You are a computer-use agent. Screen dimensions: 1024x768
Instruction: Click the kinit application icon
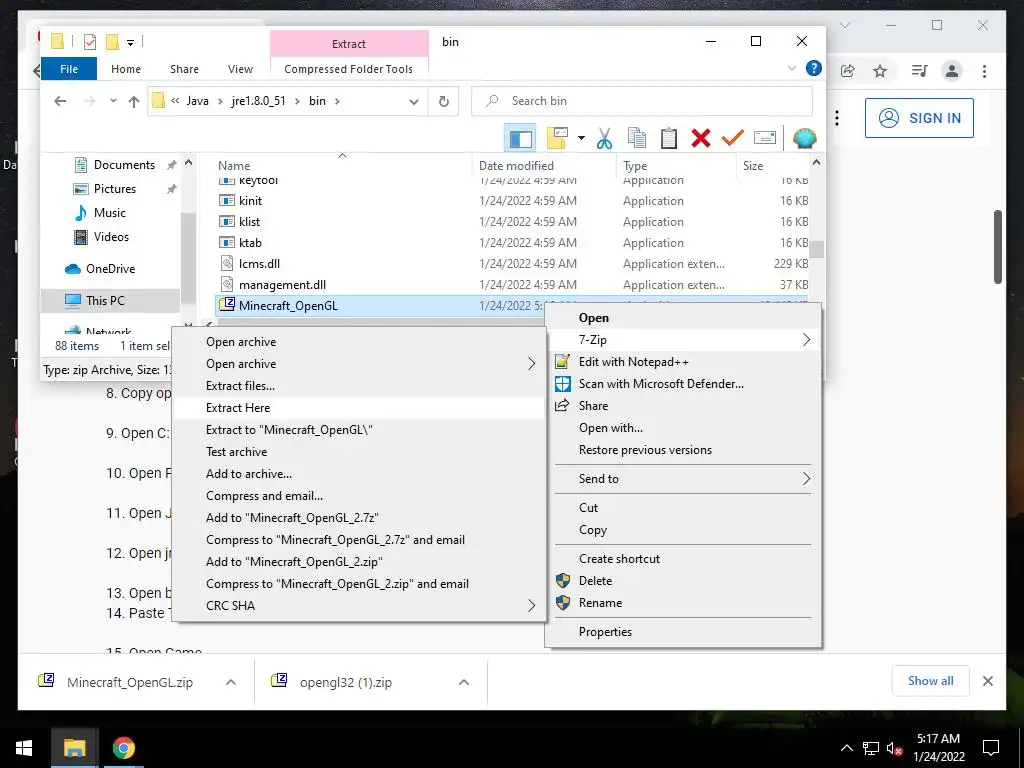click(x=227, y=200)
